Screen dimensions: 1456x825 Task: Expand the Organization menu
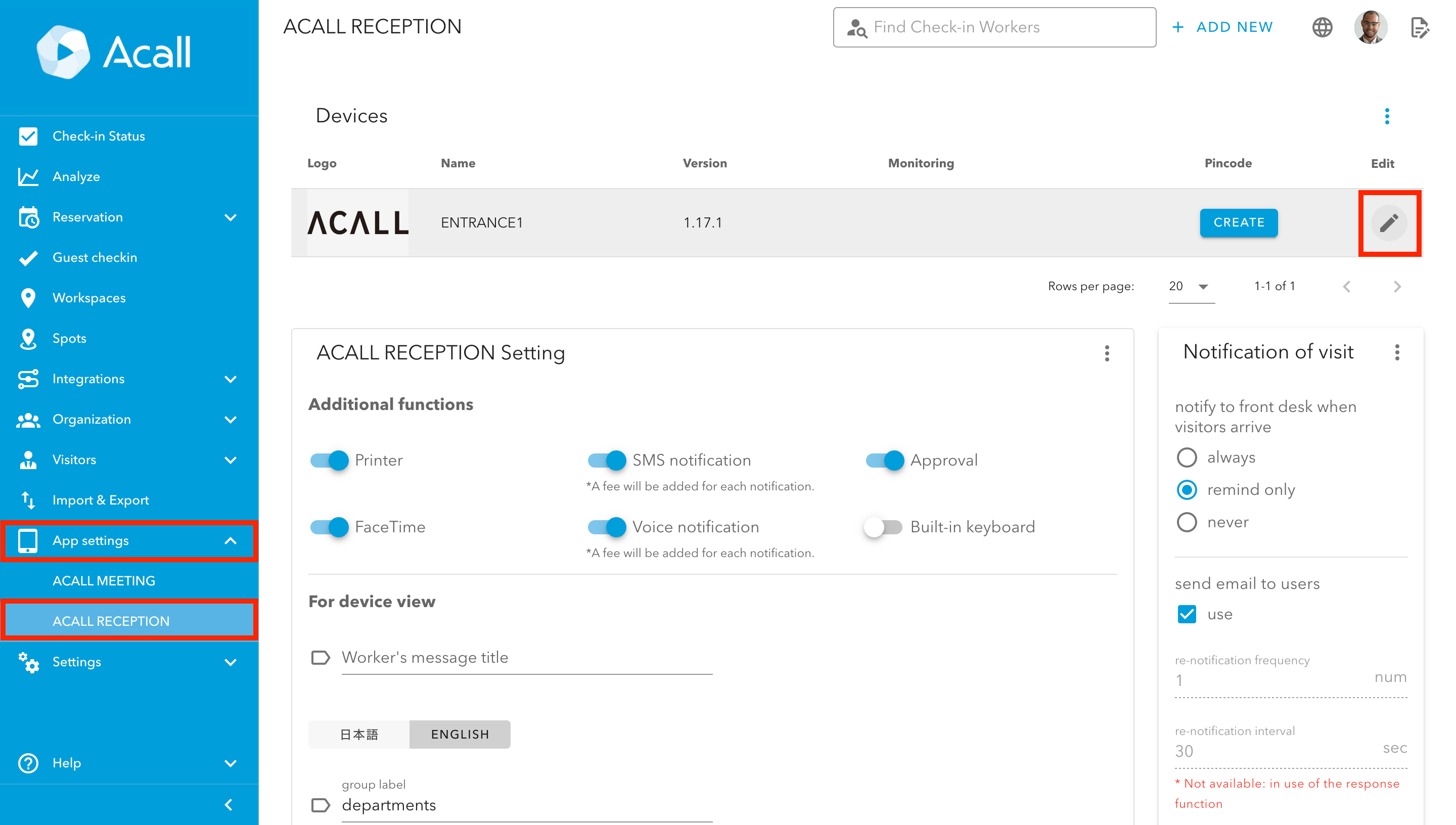(x=230, y=419)
